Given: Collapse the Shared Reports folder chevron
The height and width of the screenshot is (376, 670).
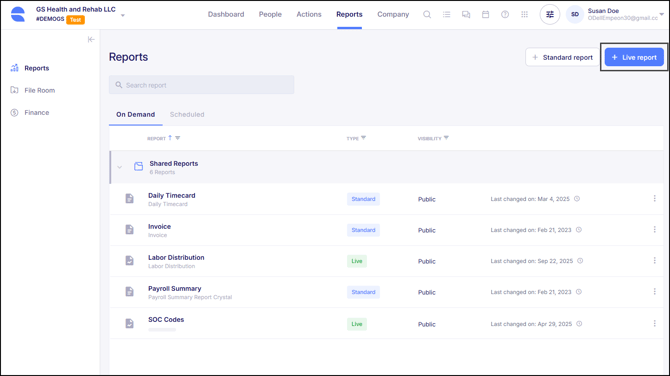Looking at the screenshot, I should tap(120, 167).
